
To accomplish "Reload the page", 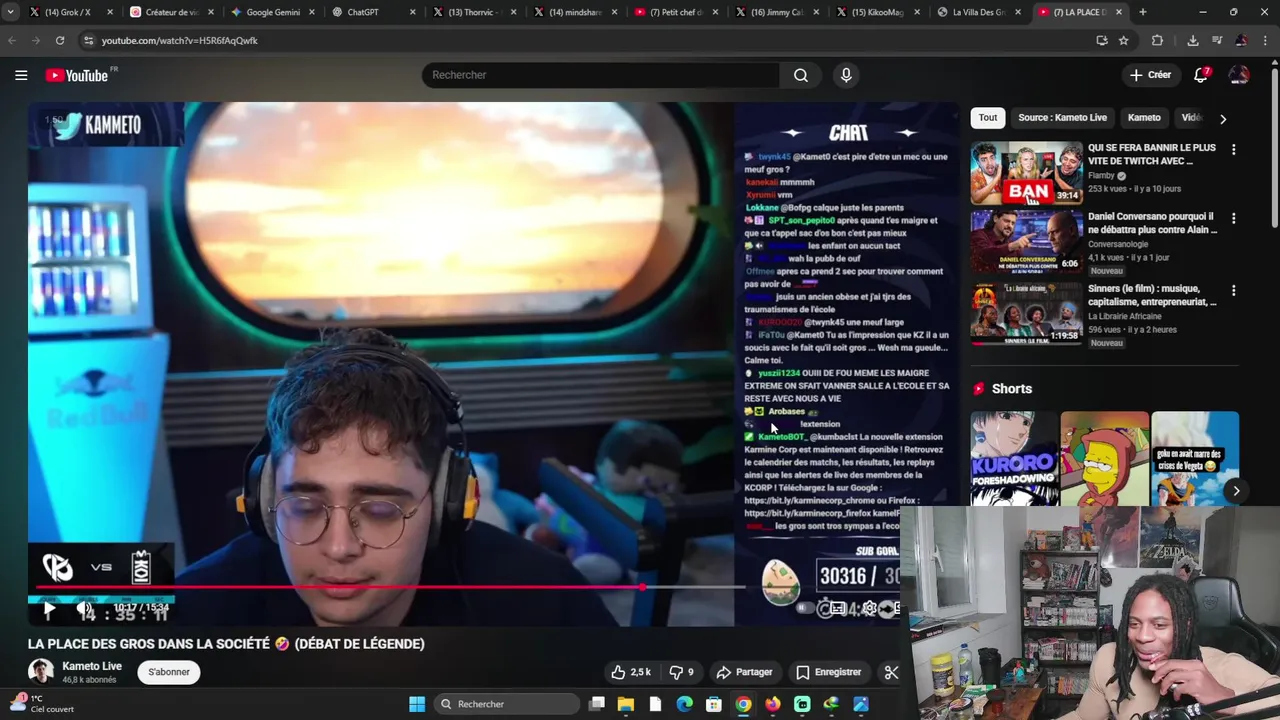I will 60,40.
